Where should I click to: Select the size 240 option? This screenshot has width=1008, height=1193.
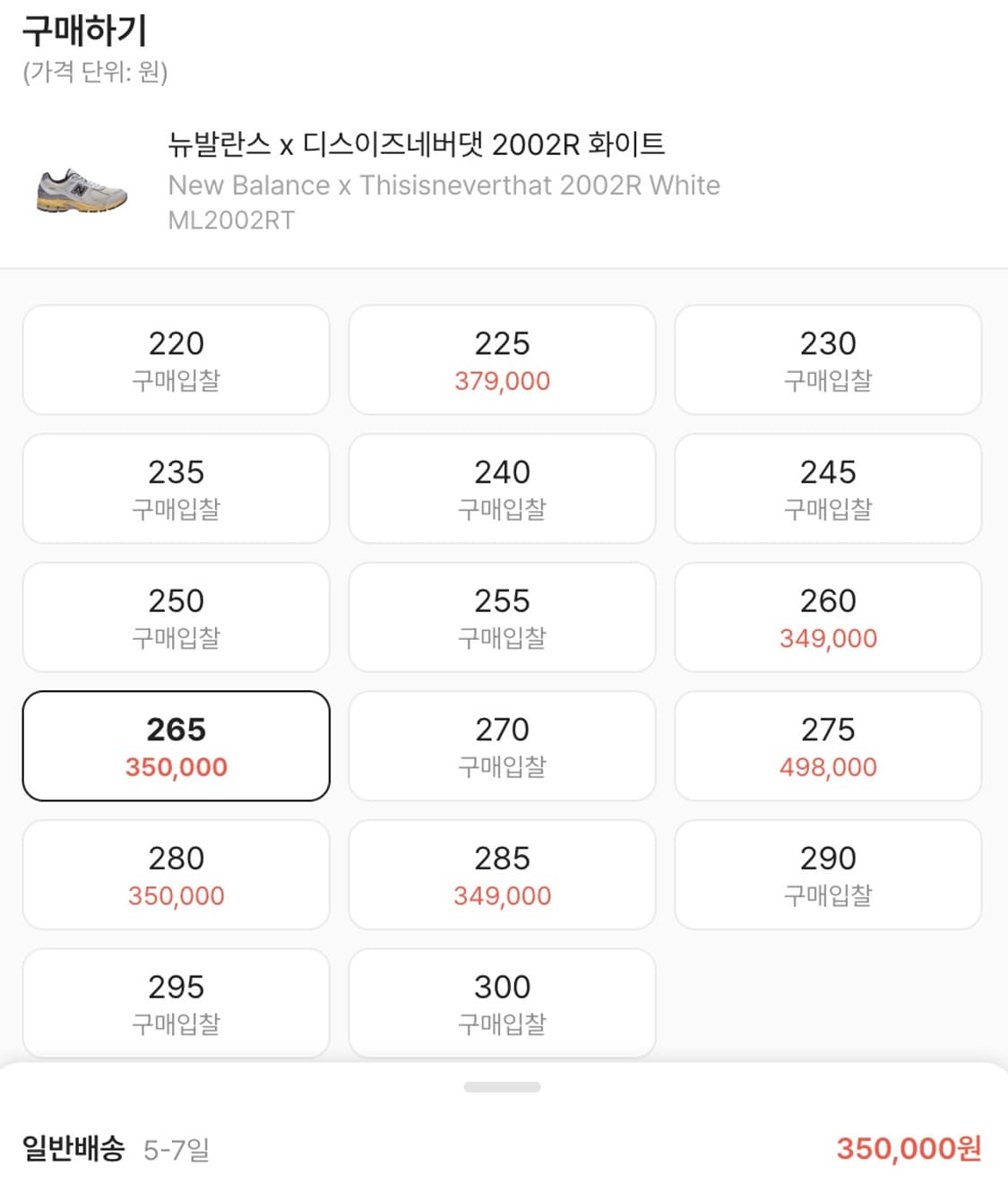pyautogui.click(x=502, y=488)
